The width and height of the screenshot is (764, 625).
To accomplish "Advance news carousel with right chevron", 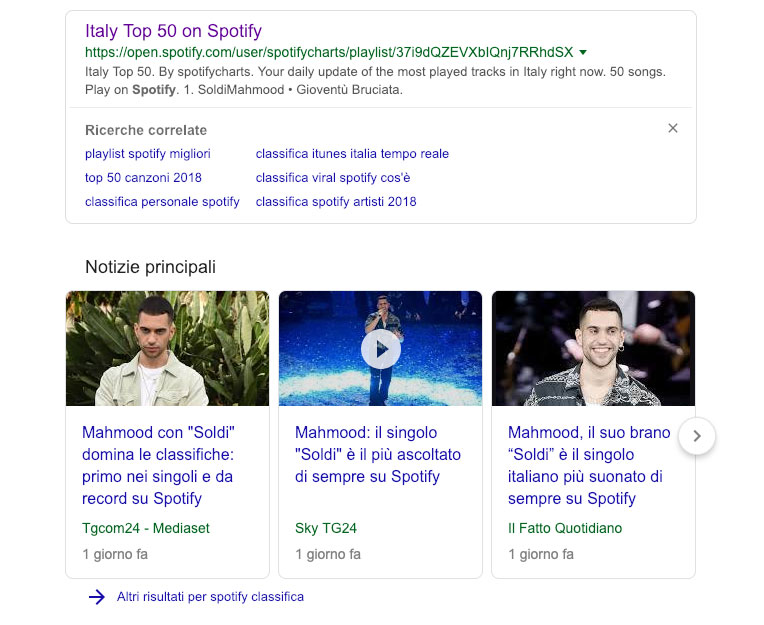I will 697,436.
